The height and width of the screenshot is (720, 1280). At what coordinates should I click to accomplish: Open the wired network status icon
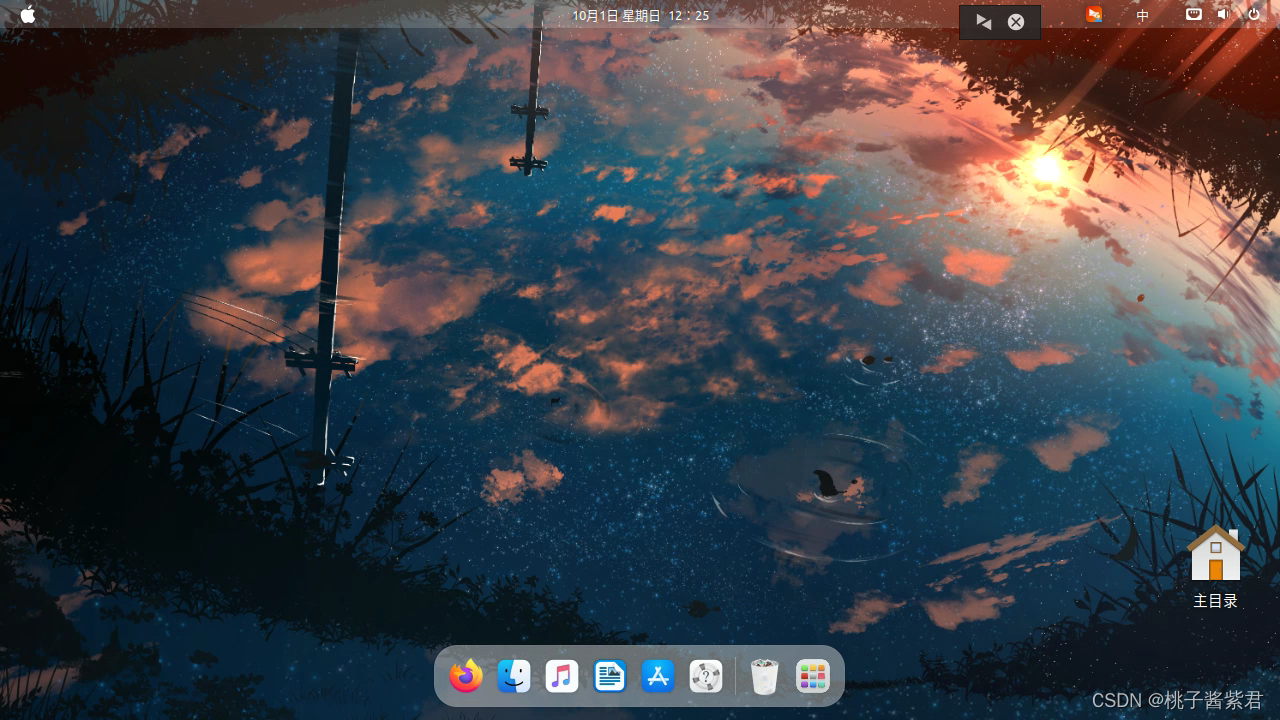click(1194, 14)
